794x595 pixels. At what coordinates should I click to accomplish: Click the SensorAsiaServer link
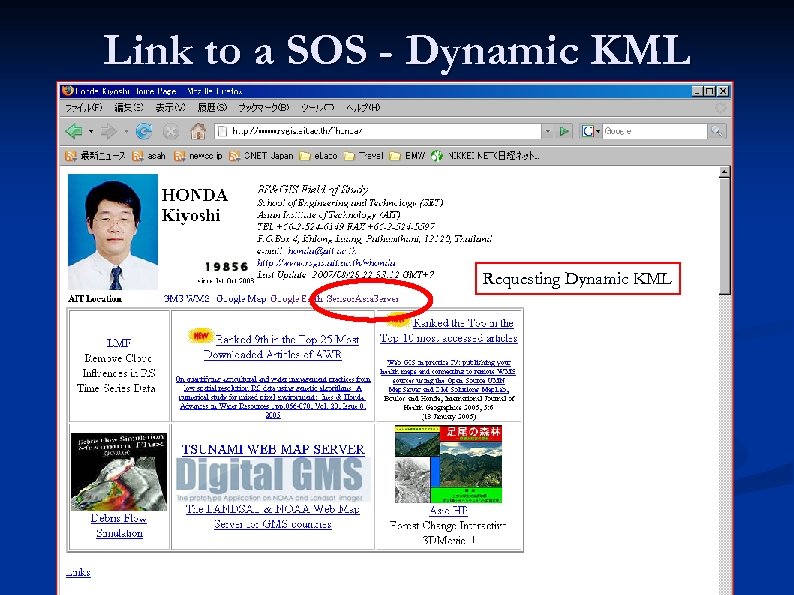pos(362,299)
